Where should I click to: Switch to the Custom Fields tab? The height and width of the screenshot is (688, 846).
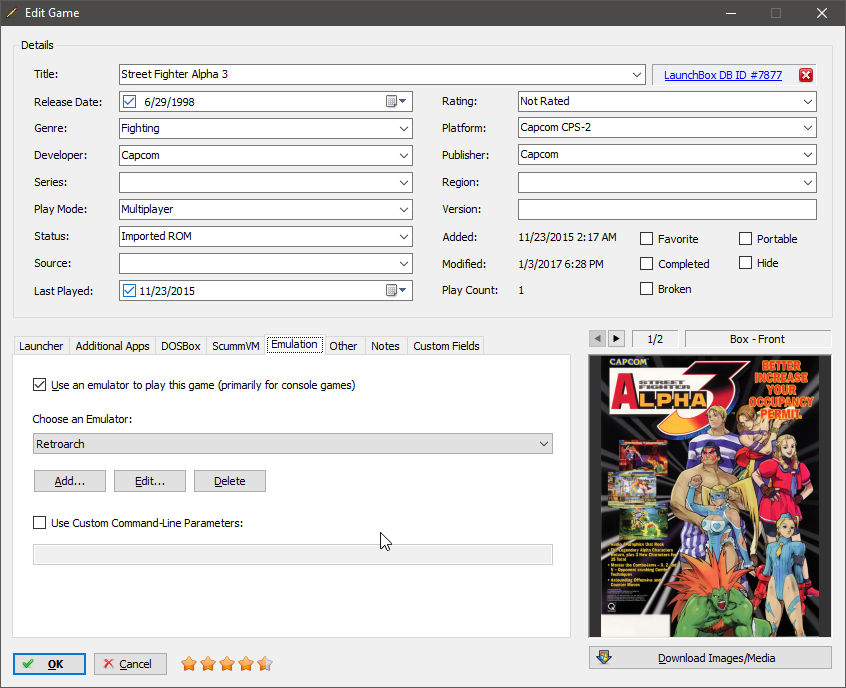pyautogui.click(x=446, y=346)
